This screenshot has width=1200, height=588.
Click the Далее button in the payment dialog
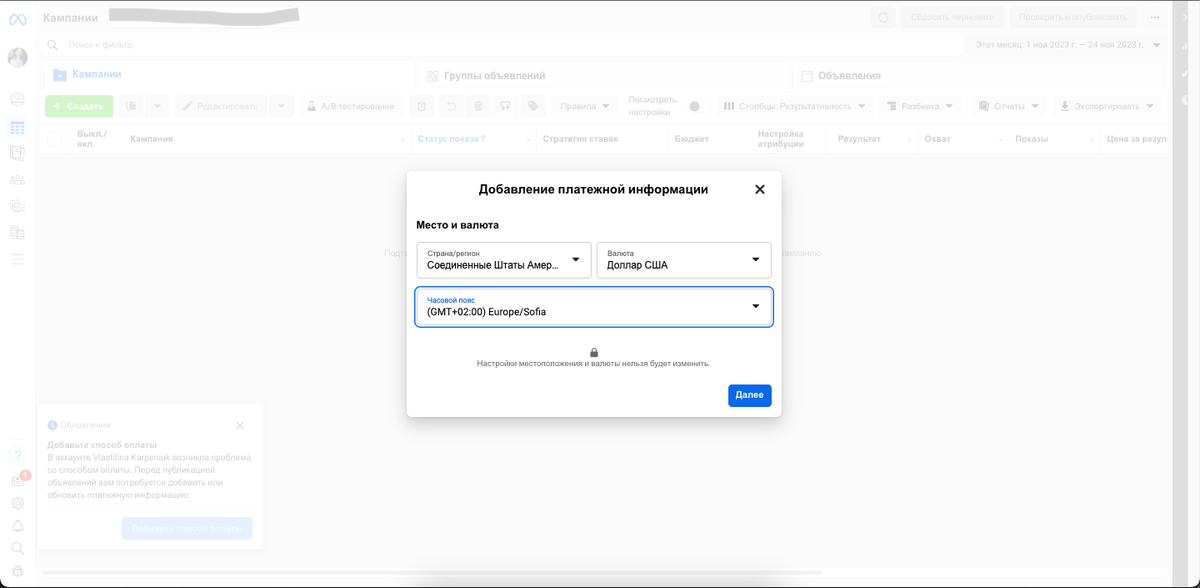749,395
